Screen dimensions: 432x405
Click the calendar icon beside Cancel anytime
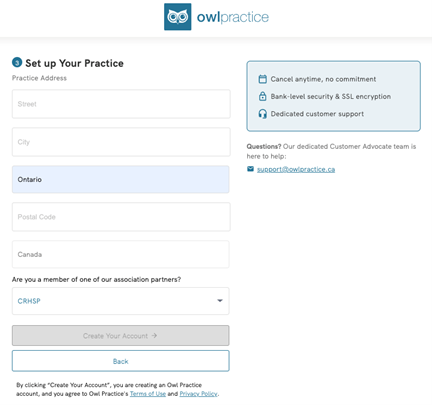(263, 79)
